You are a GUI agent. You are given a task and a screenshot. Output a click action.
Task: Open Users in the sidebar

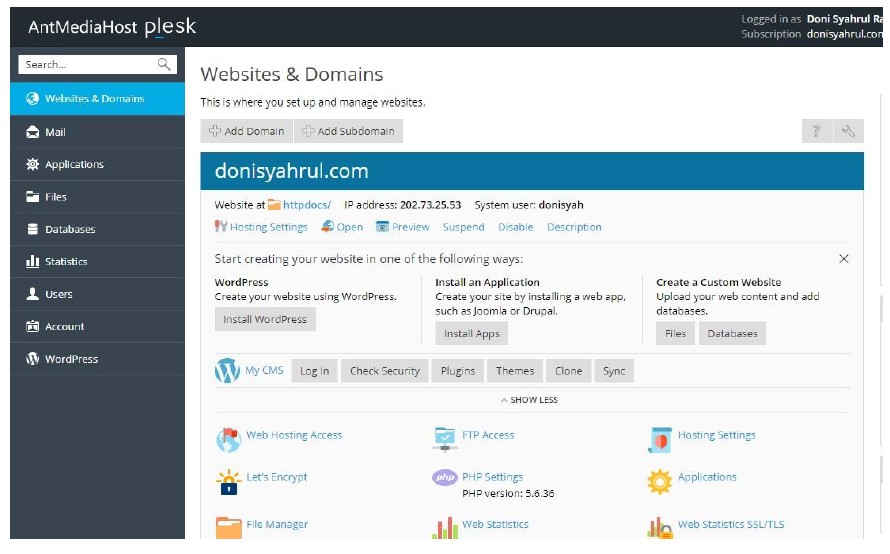click(97, 293)
